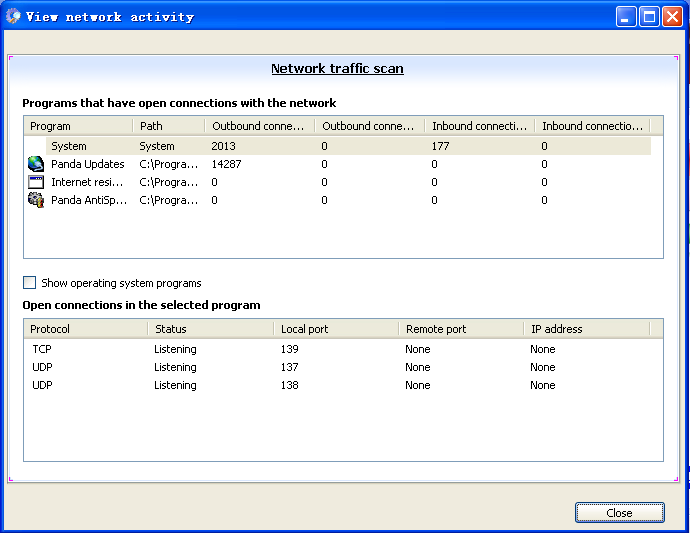Viewport: 690px width, 533px height.
Task: Sort connections by Remote port header
Action: click(x=460, y=329)
